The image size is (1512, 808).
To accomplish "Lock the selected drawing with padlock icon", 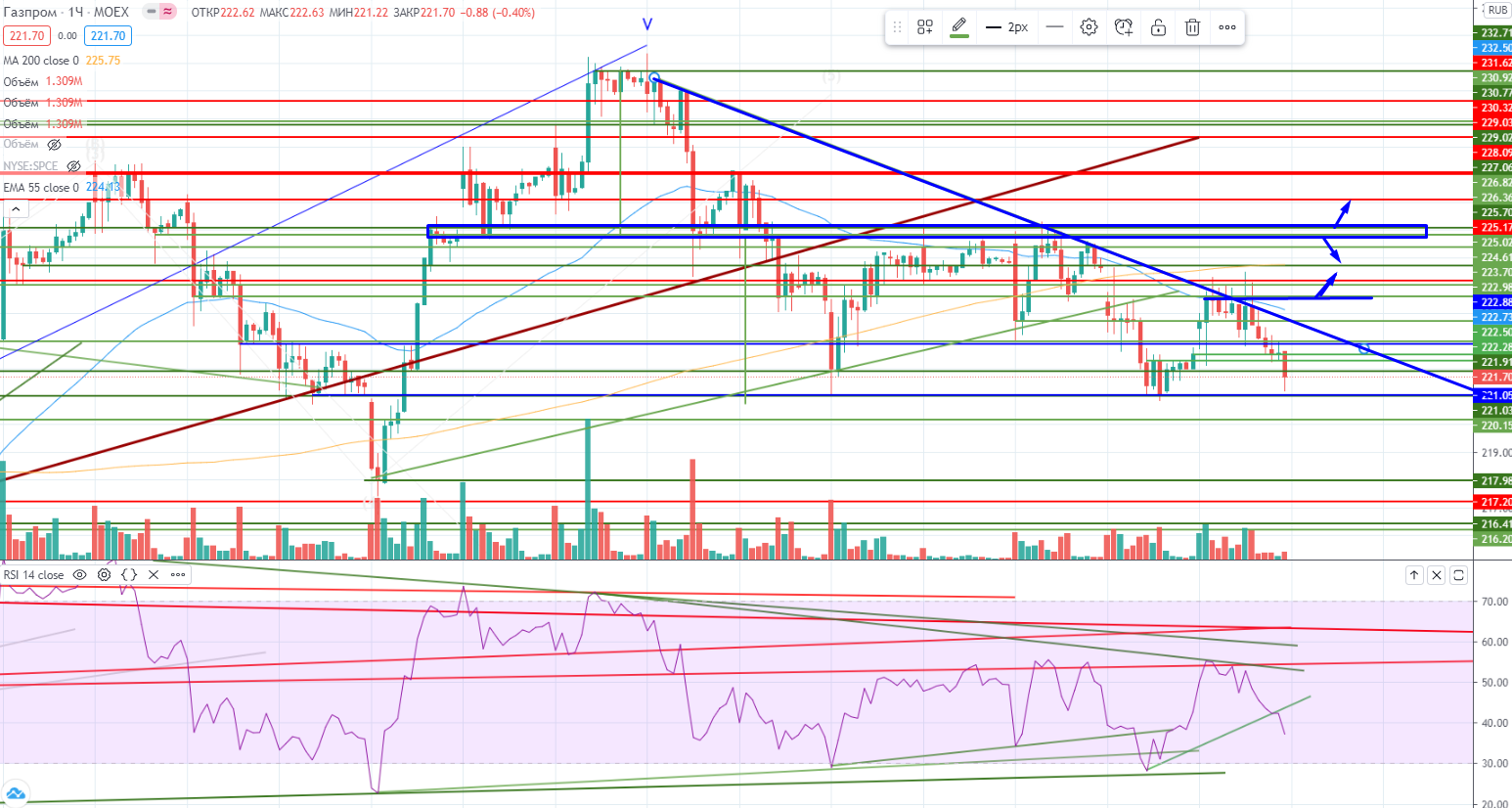I will 1158,27.
